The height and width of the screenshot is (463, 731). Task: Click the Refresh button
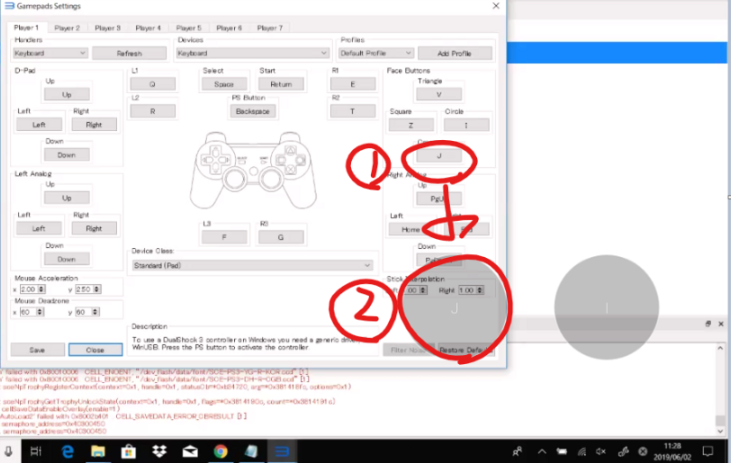pyautogui.click(x=129, y=53)
